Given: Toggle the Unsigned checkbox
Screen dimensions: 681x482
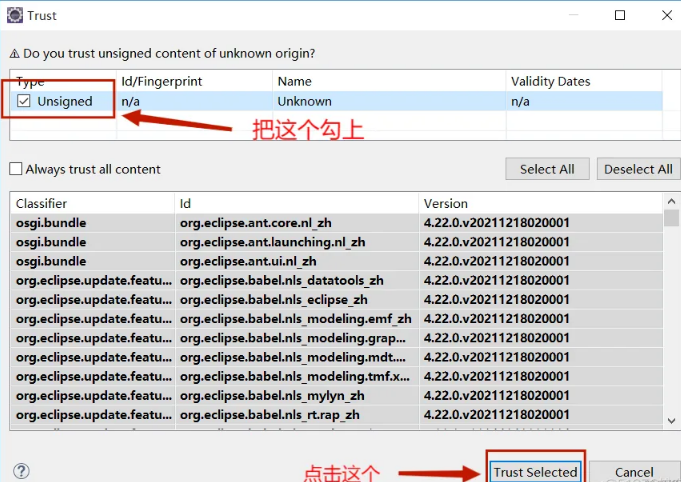Looking at the screenshot, I should click(x=24, y=101).
